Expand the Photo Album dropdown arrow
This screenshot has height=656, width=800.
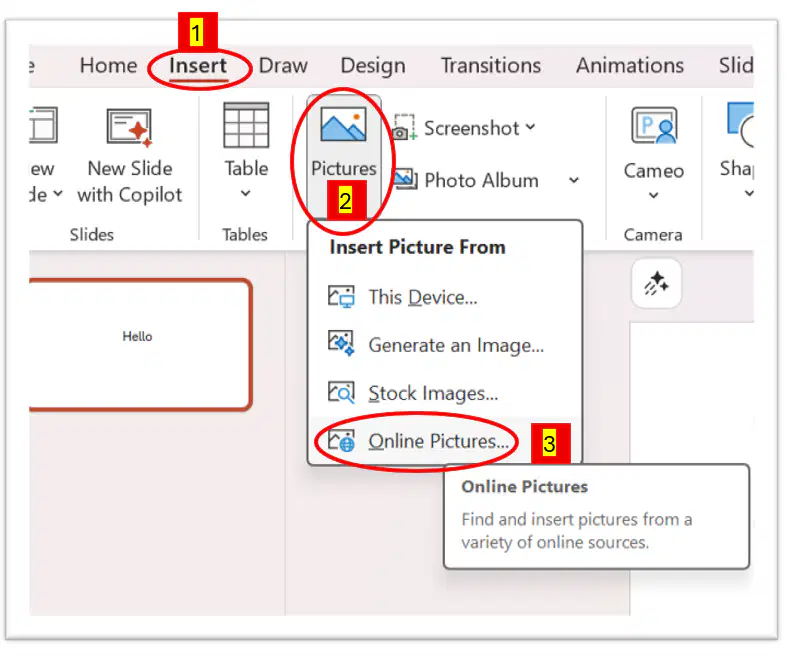[x=574, y=180]
